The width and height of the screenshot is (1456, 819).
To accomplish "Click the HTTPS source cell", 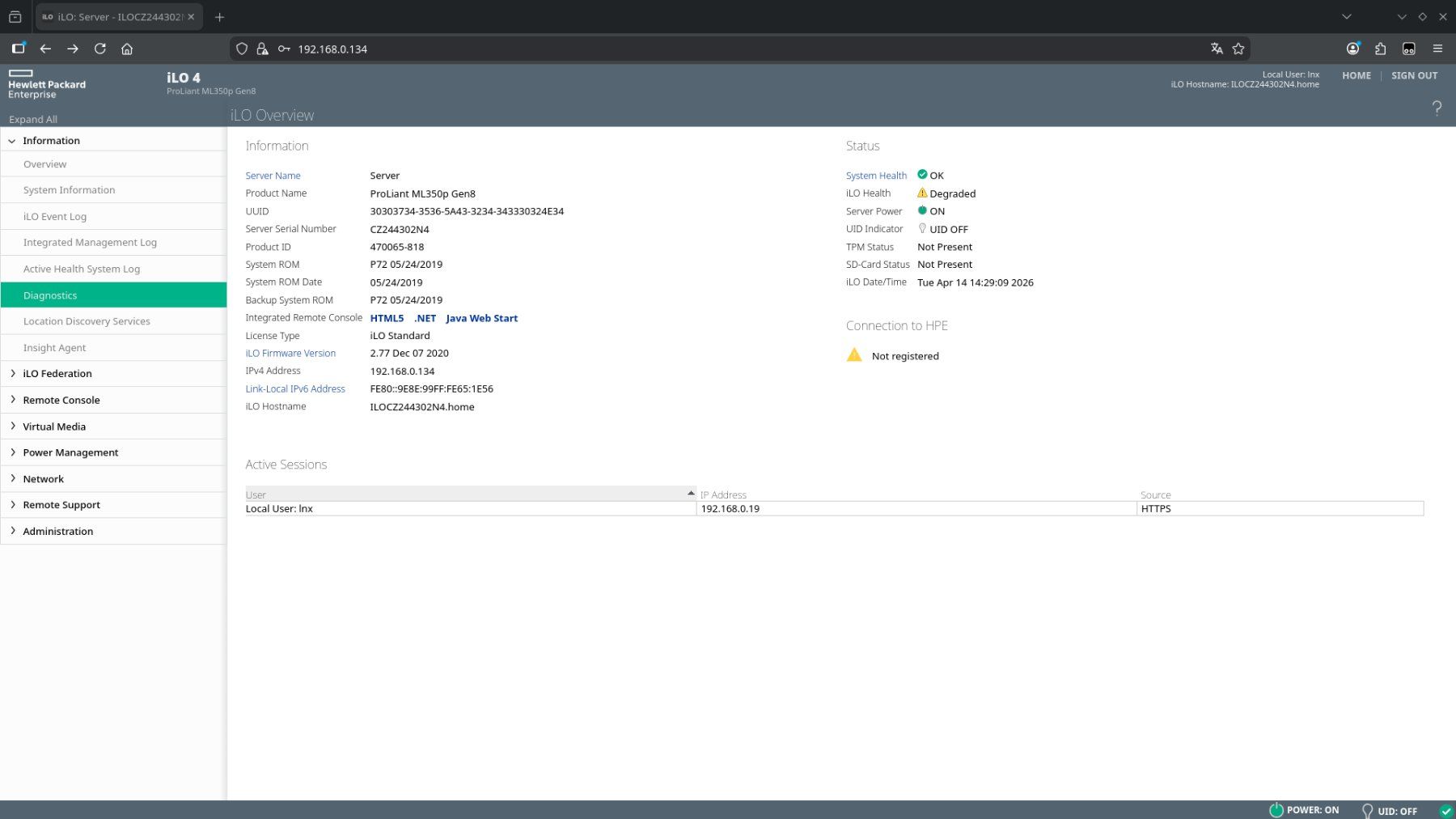I will (x=1280, y=509).
